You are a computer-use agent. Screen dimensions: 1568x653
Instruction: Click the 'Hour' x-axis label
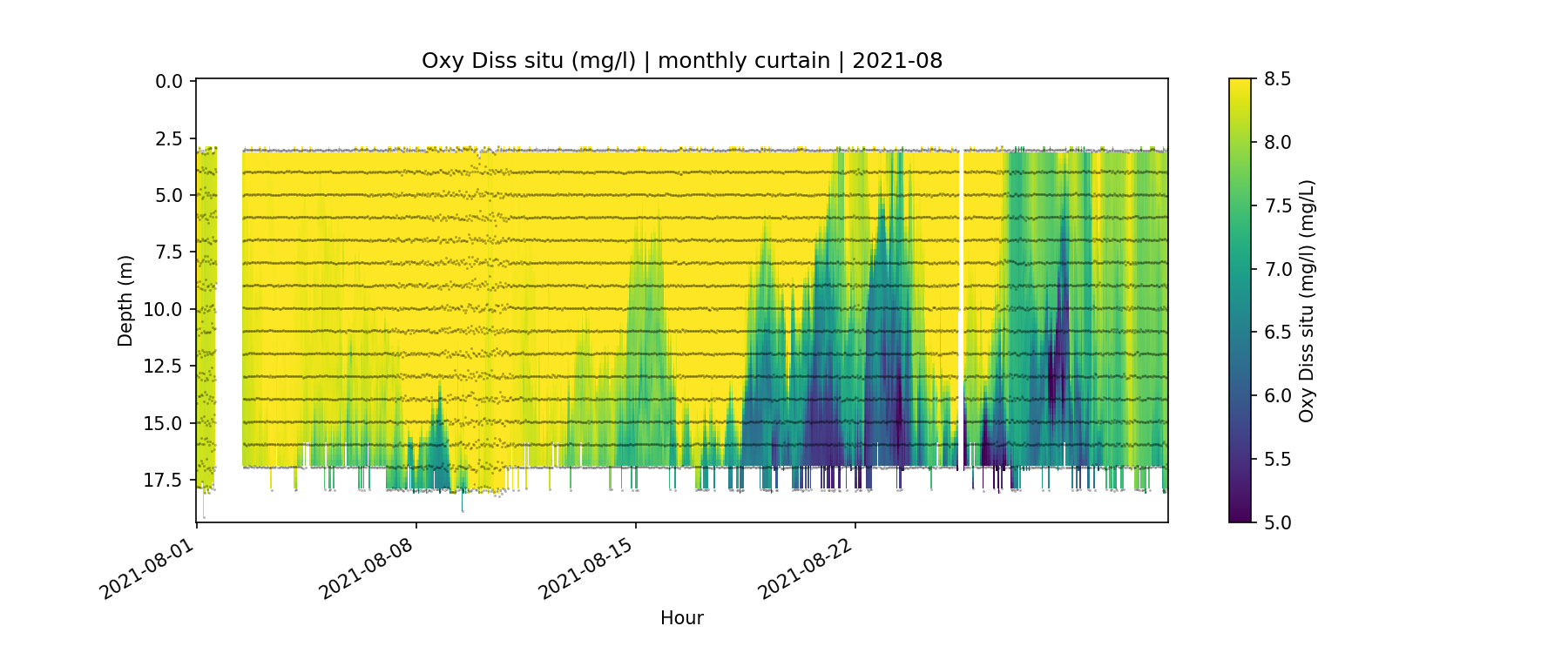tap(681, 618)
